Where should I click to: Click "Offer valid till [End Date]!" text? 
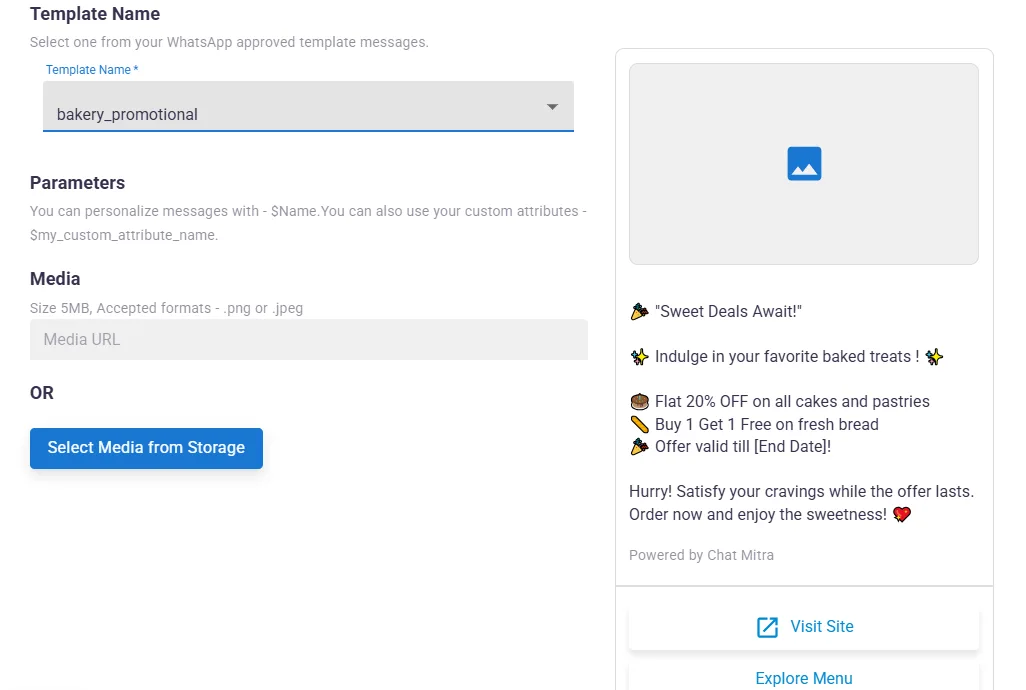tap(743, 447)
